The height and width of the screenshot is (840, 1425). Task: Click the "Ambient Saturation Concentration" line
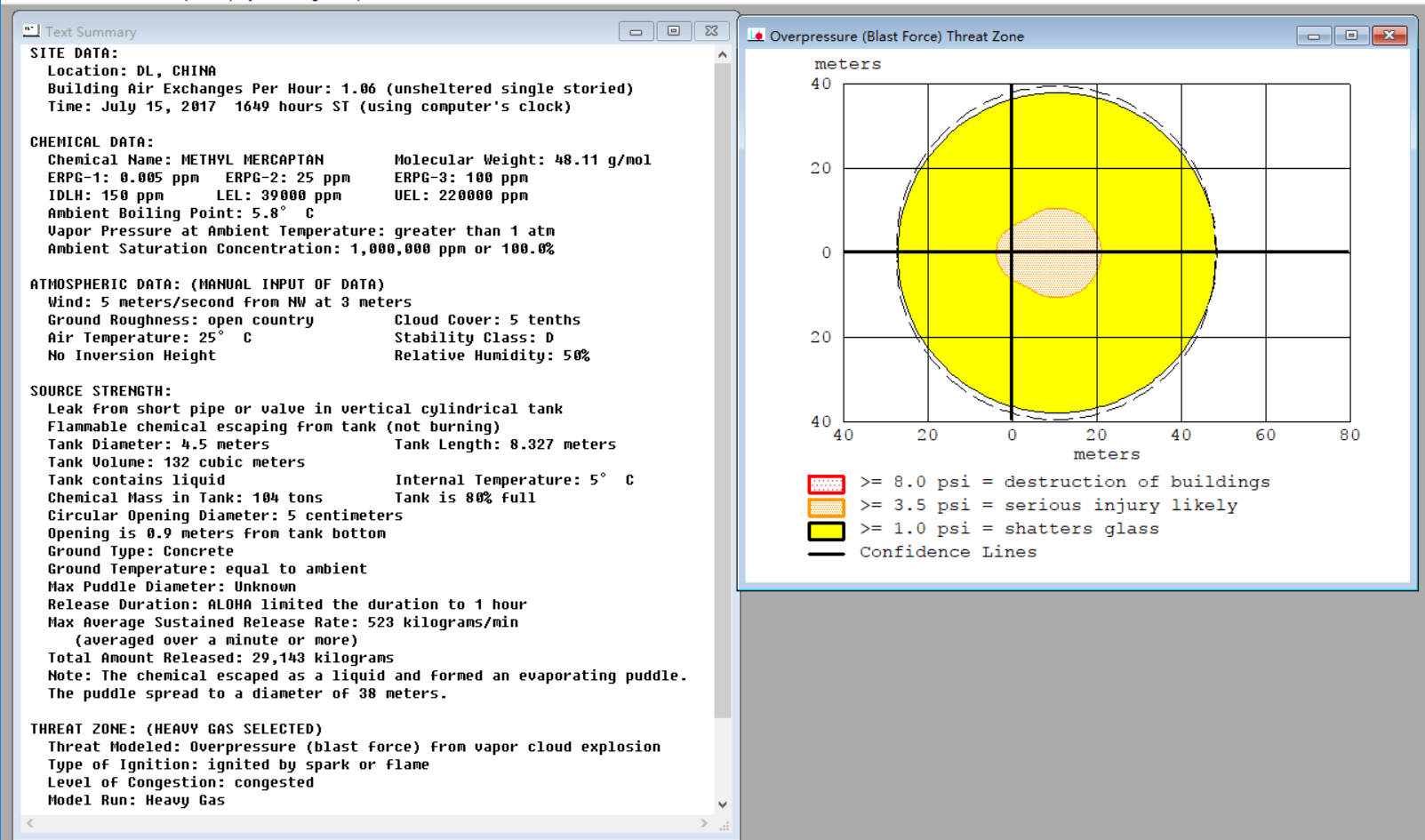point(301,249)
